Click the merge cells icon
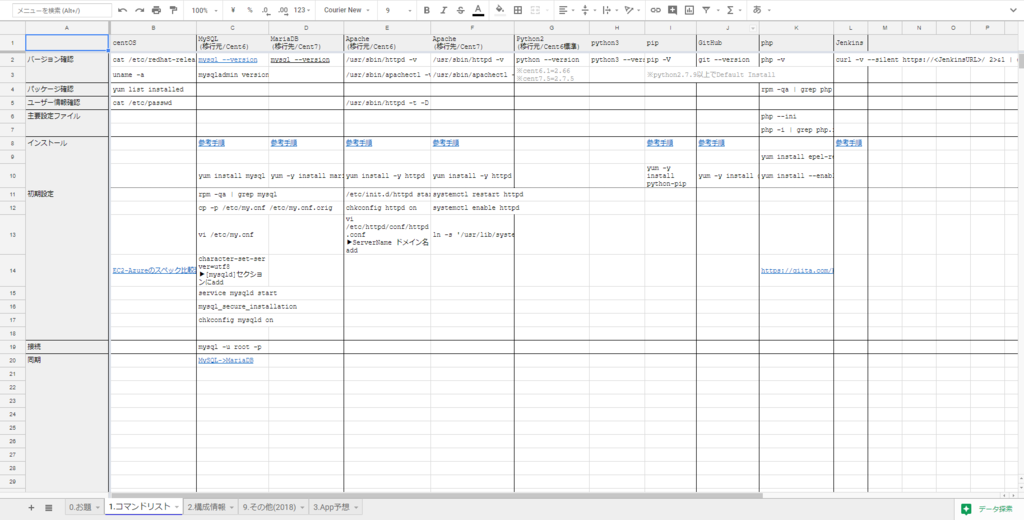This screenshot has width=1024, height=520. 535,10
